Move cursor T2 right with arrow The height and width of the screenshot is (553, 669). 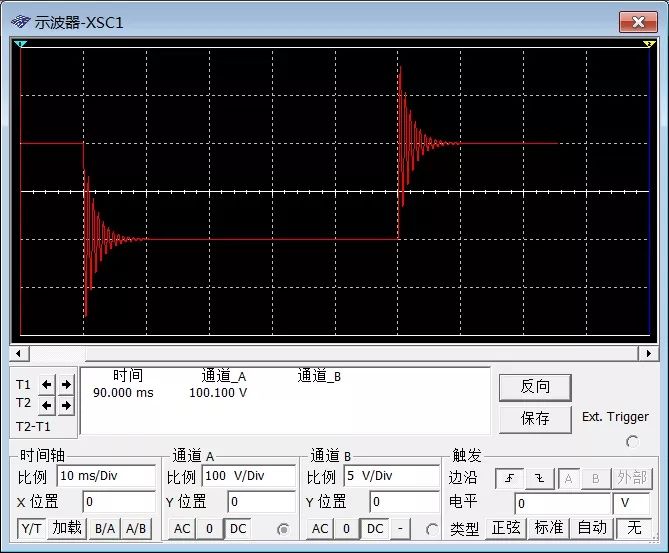pyautogui.click(x=66, y=405)
